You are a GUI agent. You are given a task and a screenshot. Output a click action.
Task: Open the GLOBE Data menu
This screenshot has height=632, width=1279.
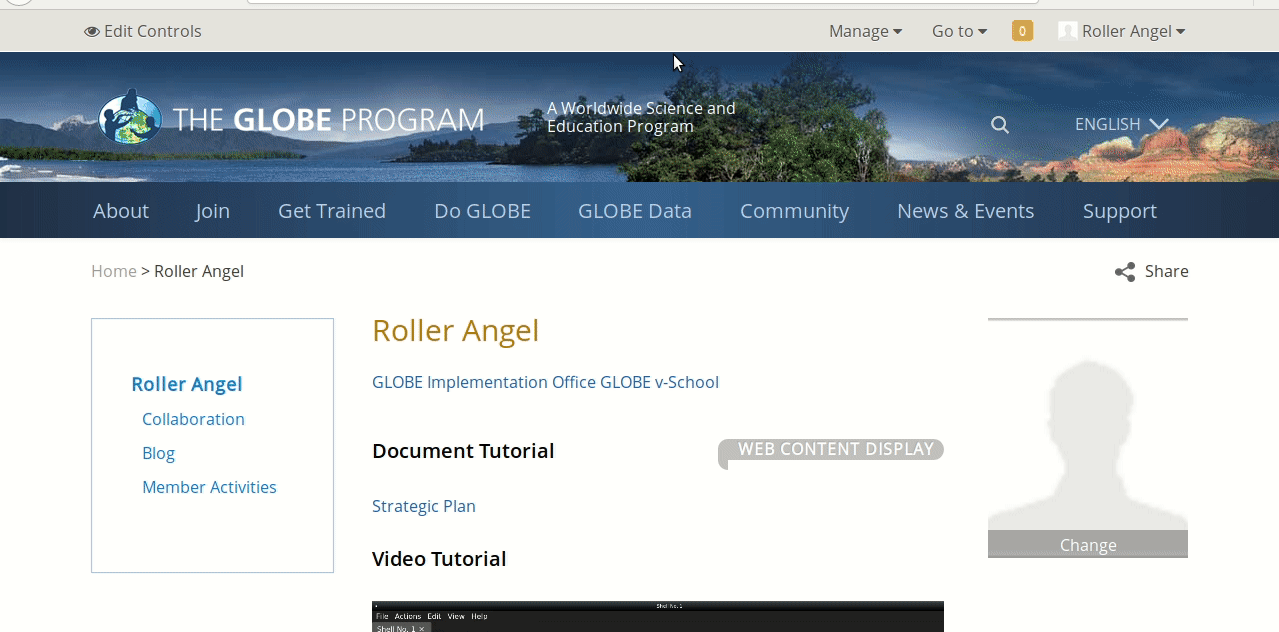(x=635, y=211)
